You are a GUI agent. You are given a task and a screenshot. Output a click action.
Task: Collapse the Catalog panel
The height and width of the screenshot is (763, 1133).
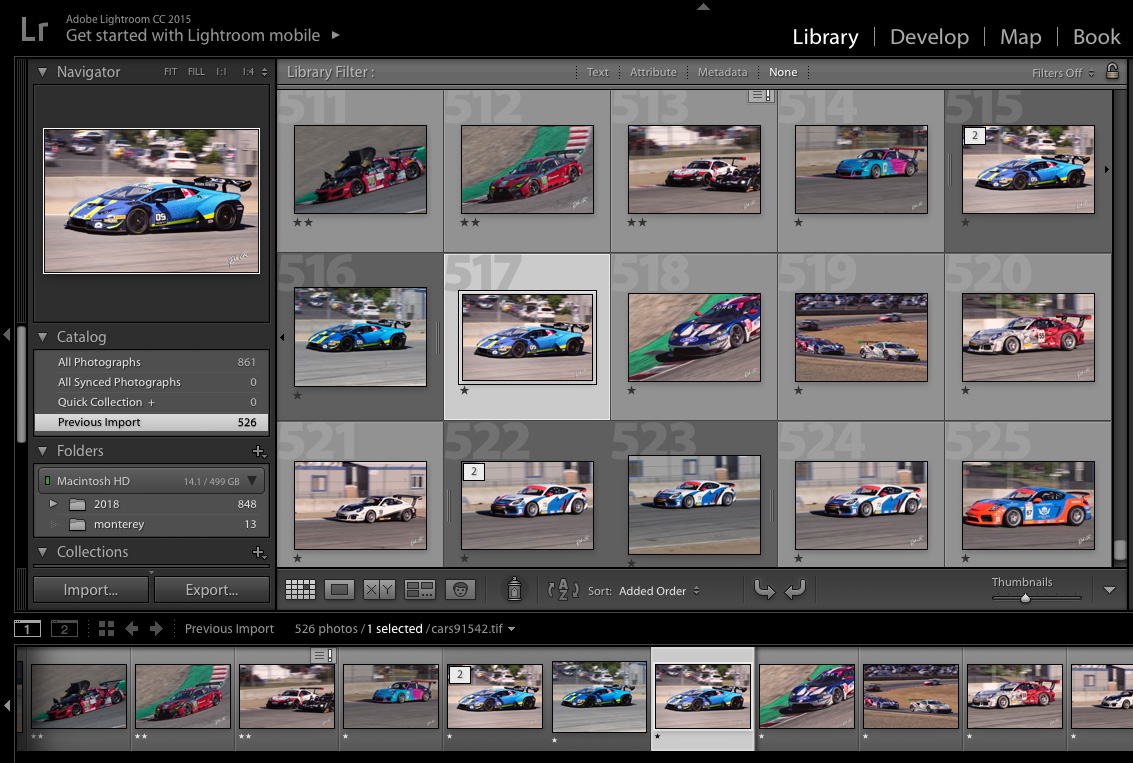43,337
